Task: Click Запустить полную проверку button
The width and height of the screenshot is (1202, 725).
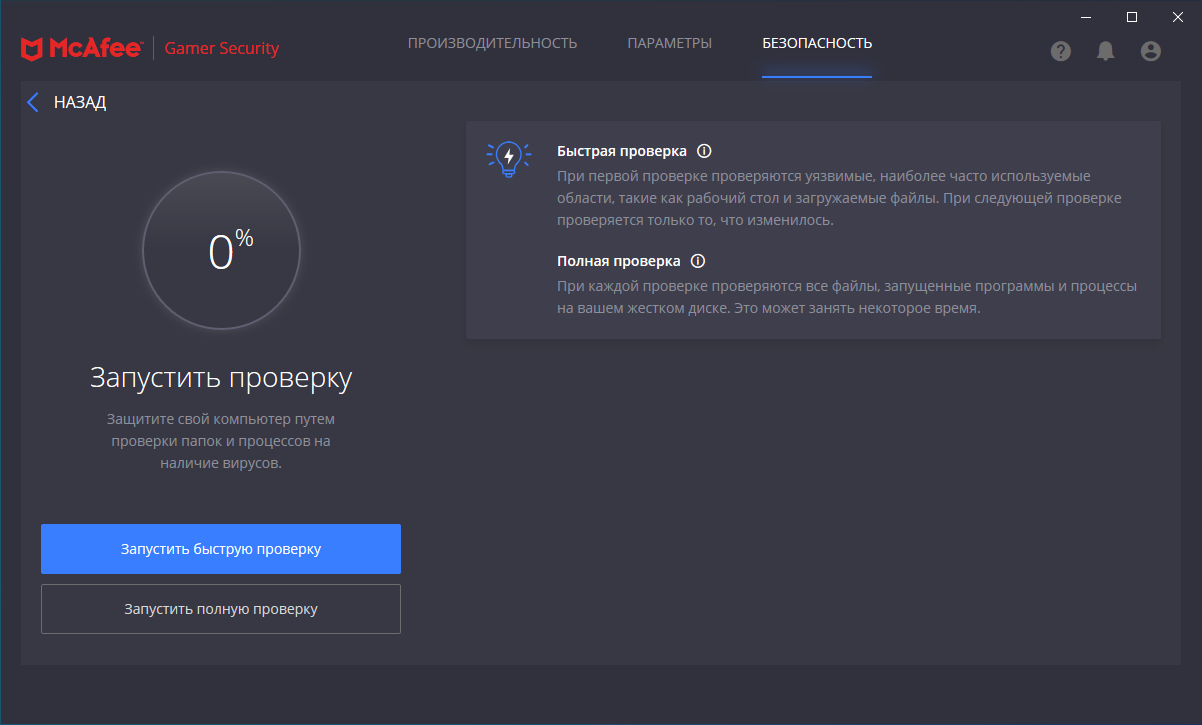Action: click(221, 609)
